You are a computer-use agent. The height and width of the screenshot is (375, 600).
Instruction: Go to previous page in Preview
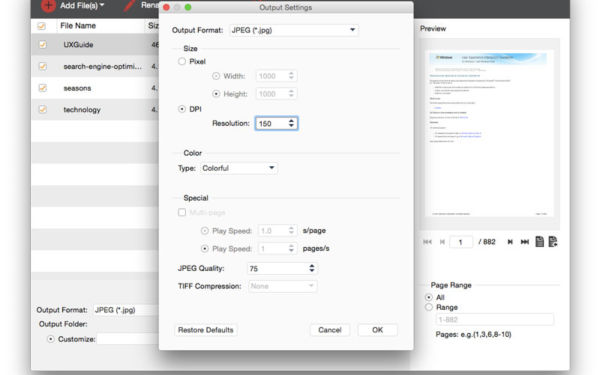[x=442, y=242]
